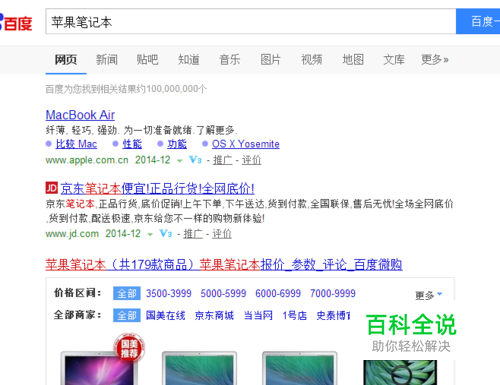500x385 pixels.
Task: Open the 音乐 tab
Action: (x=230, y=60)
